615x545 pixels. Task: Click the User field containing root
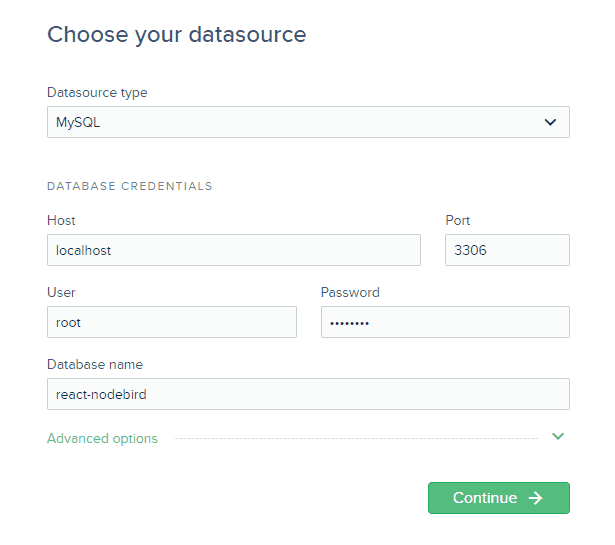click(172, 322)
